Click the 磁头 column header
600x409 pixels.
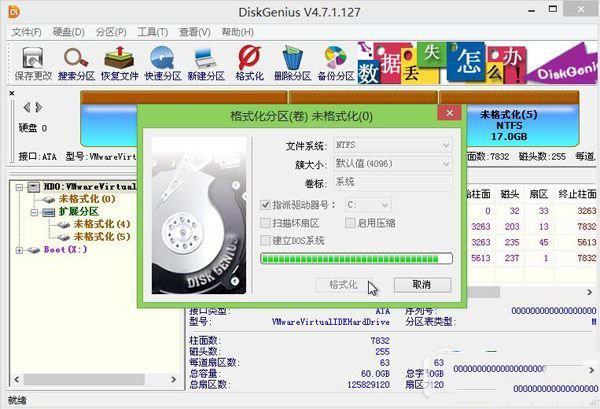point(510,194)
